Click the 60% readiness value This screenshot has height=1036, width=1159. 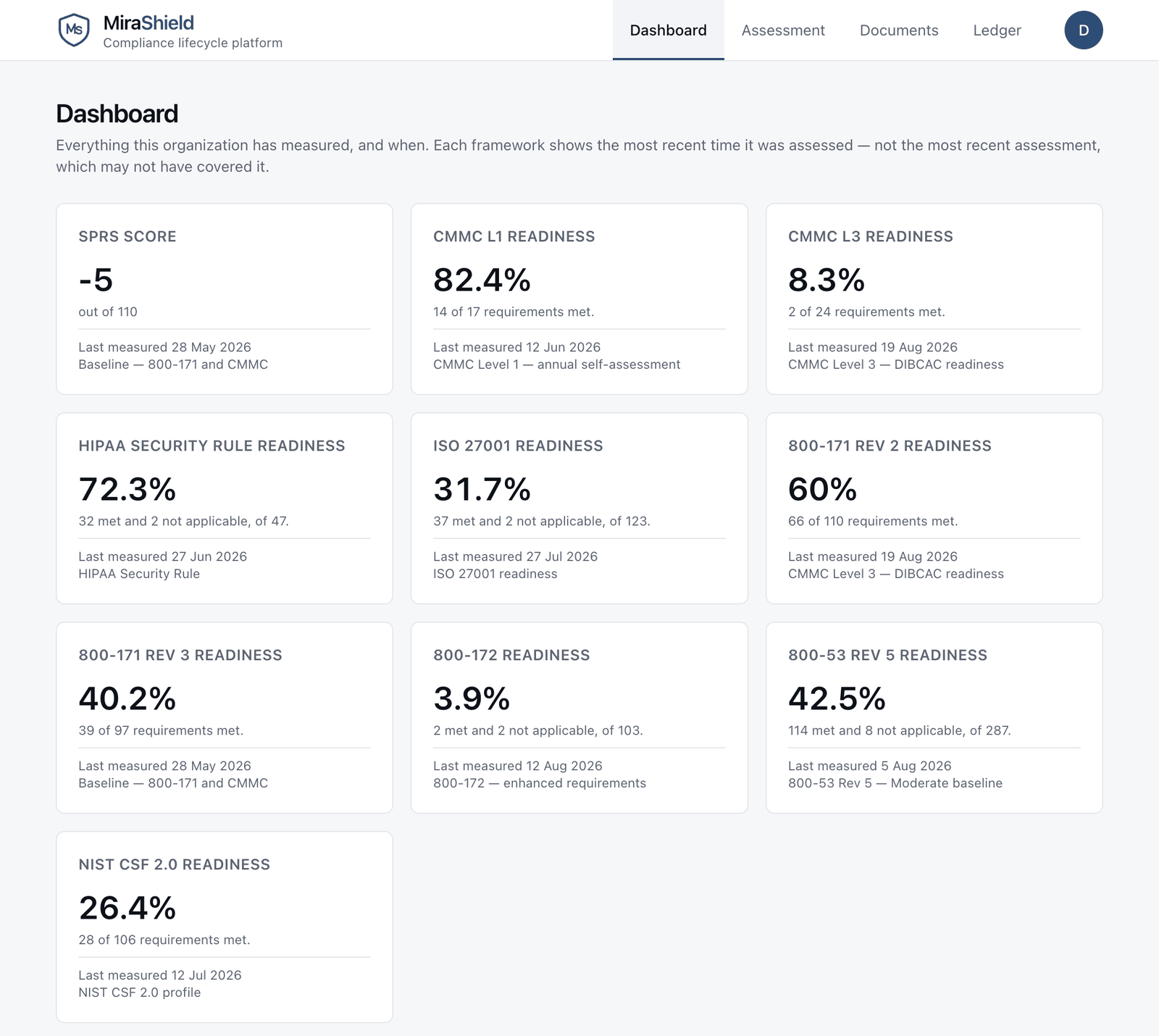pos(823,490)
